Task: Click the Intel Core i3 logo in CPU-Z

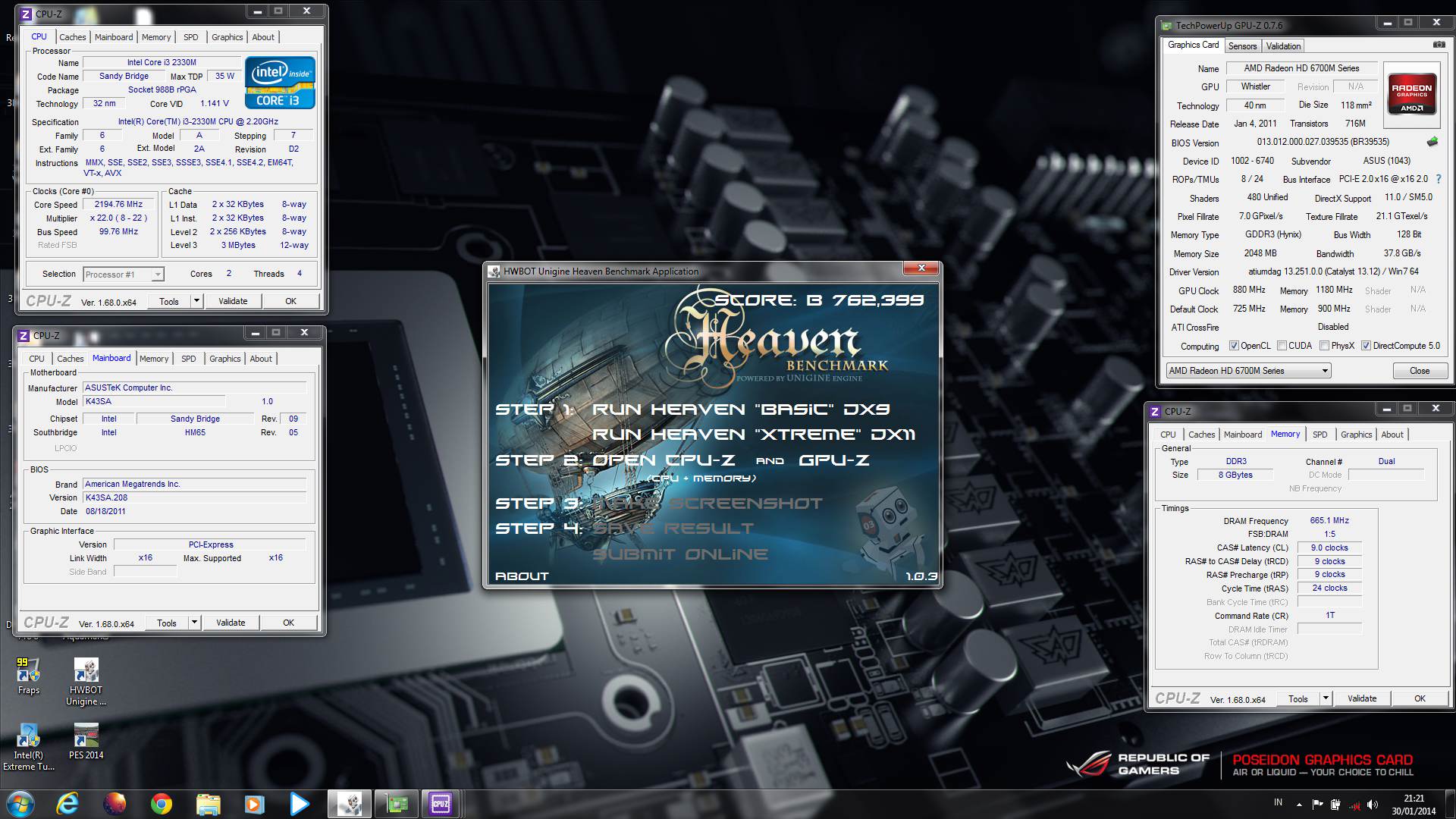Action: point(280,82)
